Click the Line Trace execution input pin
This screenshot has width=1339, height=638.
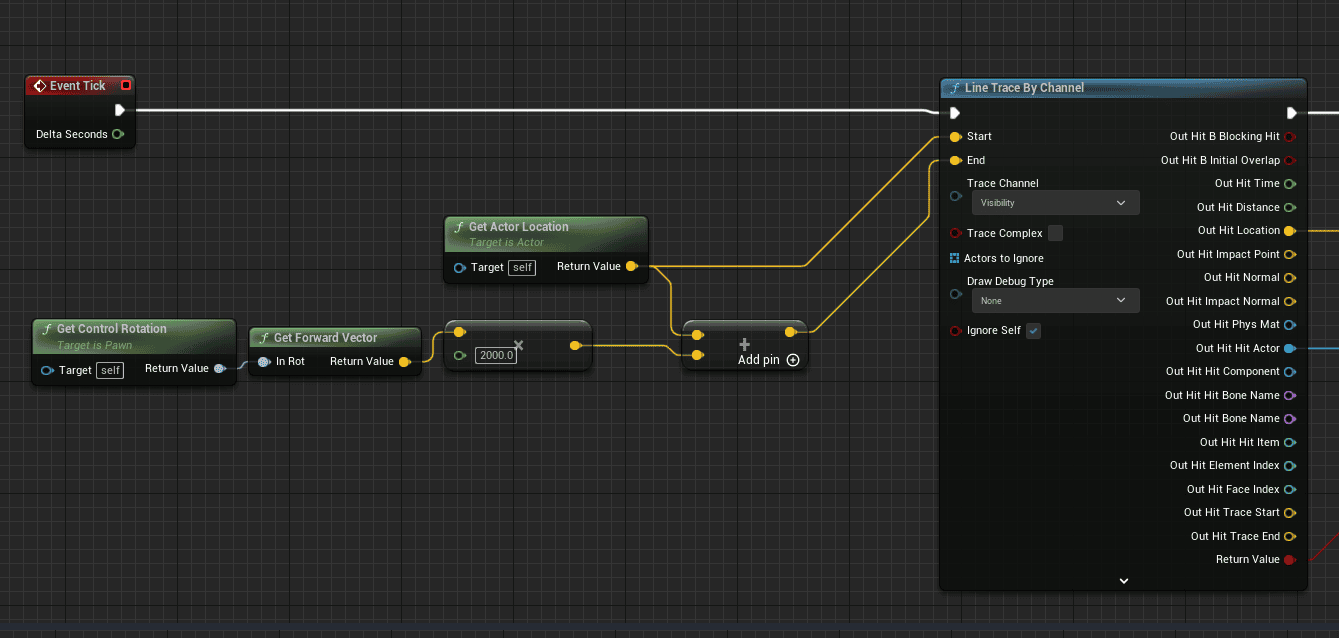pyautogui.click(x=955, y=113)
